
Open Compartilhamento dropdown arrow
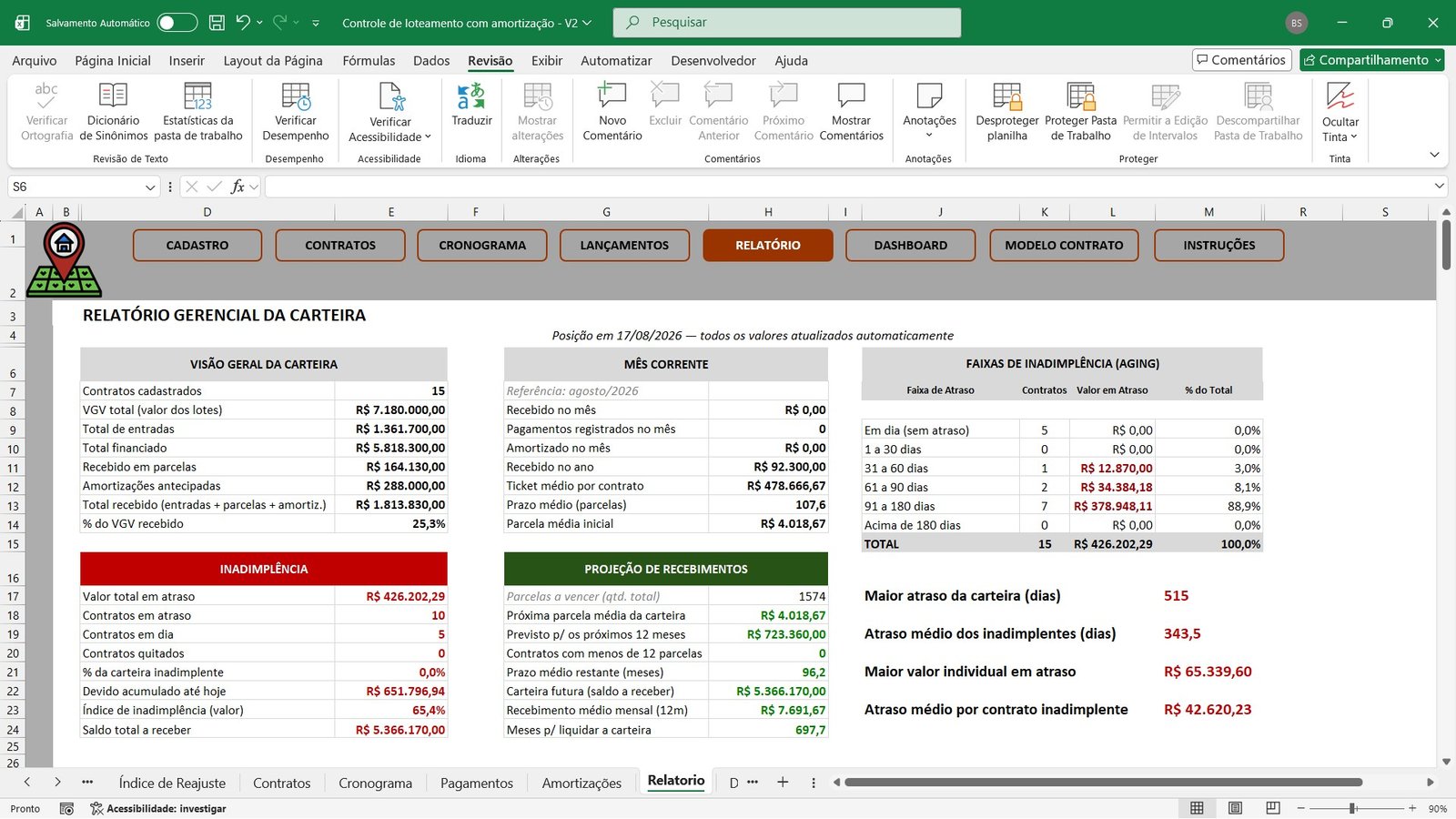tap(1437, 60)
